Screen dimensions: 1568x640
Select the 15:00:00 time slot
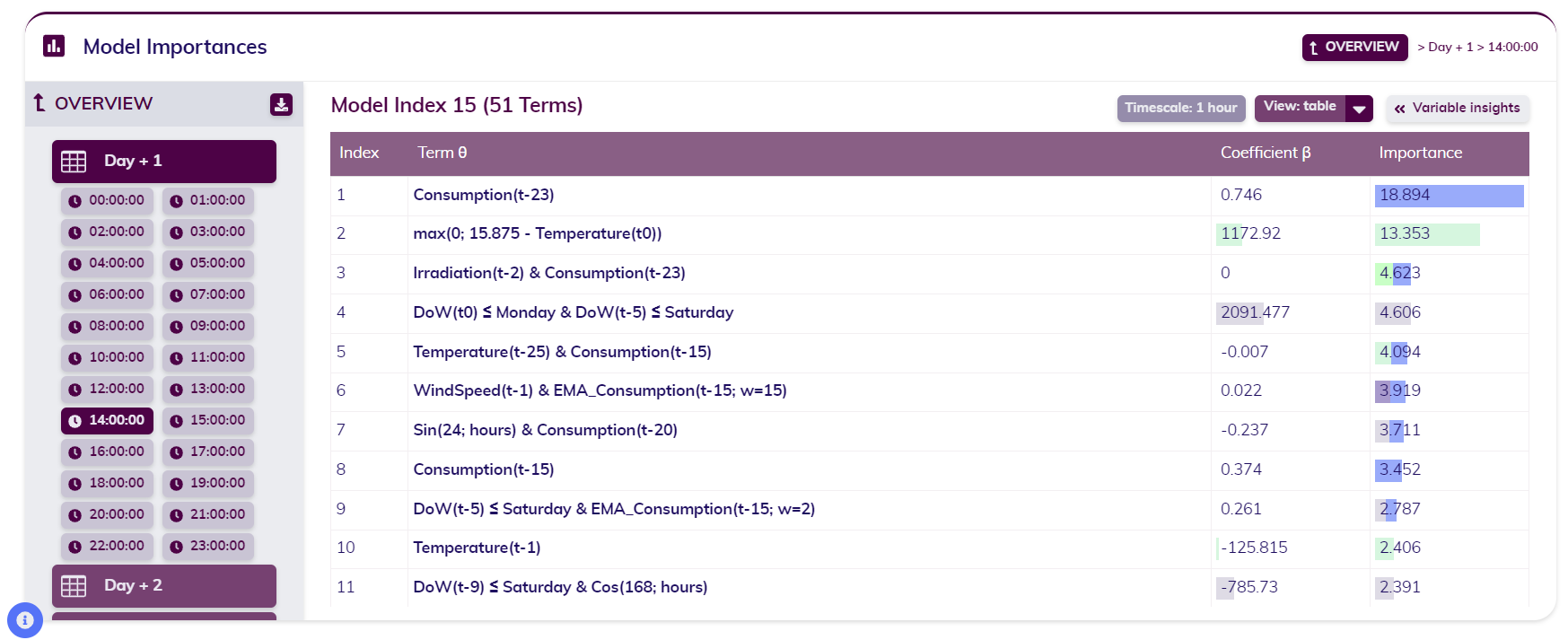208,420
